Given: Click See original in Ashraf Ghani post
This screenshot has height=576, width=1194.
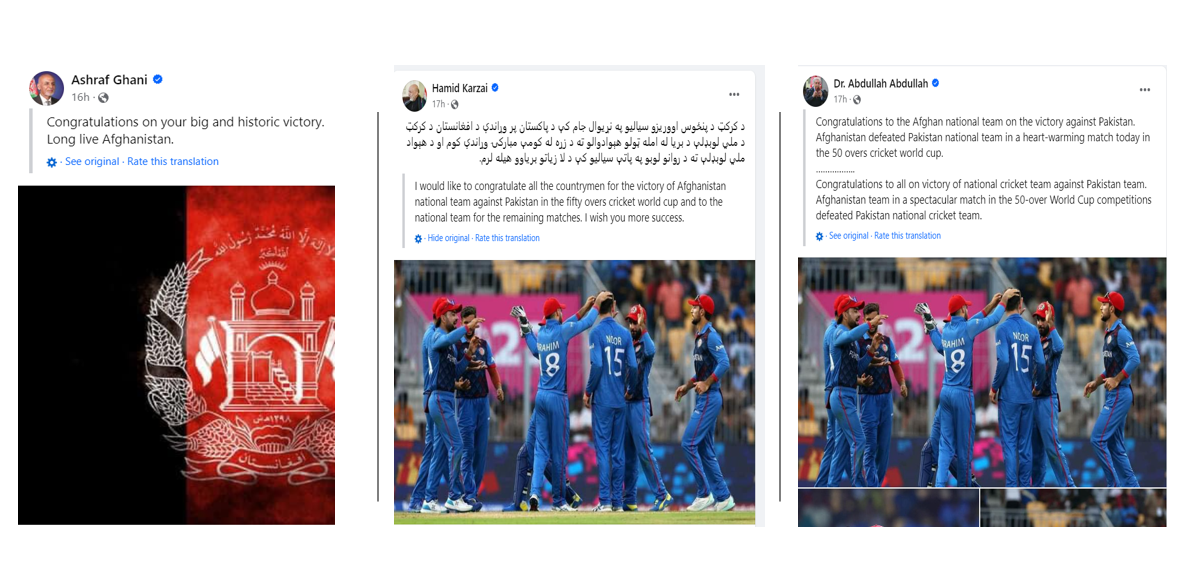Looking at the screenshot, I should point(92,162).
